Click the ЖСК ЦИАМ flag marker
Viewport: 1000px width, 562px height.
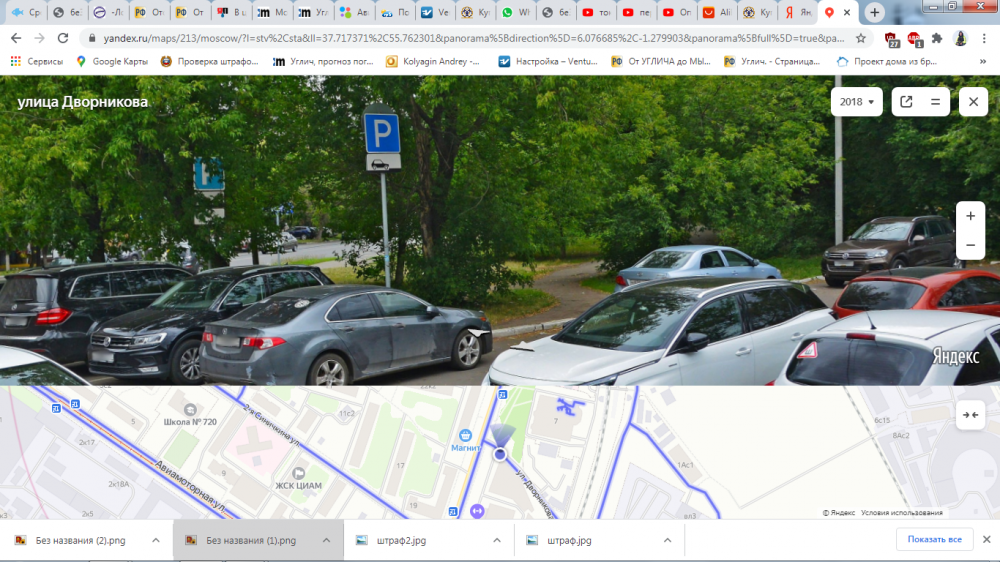pyautogui.click(x=297, y=472)
